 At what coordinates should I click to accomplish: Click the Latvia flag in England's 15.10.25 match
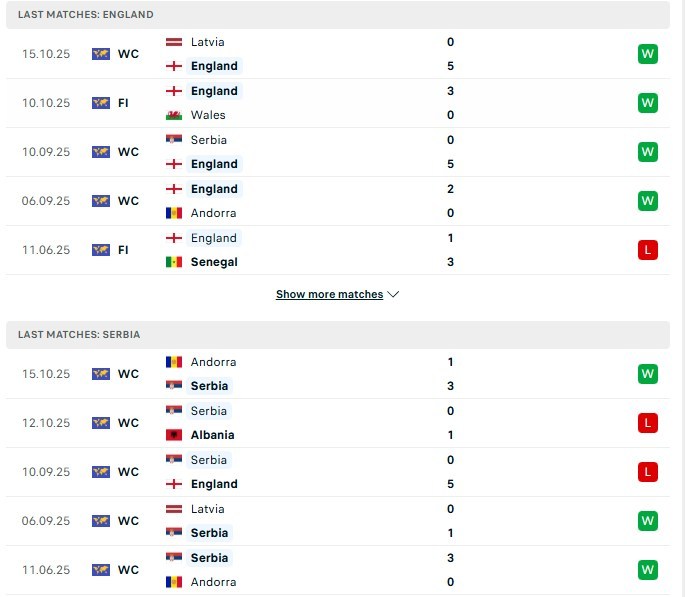pyautogui.click(x=173, y=42)
